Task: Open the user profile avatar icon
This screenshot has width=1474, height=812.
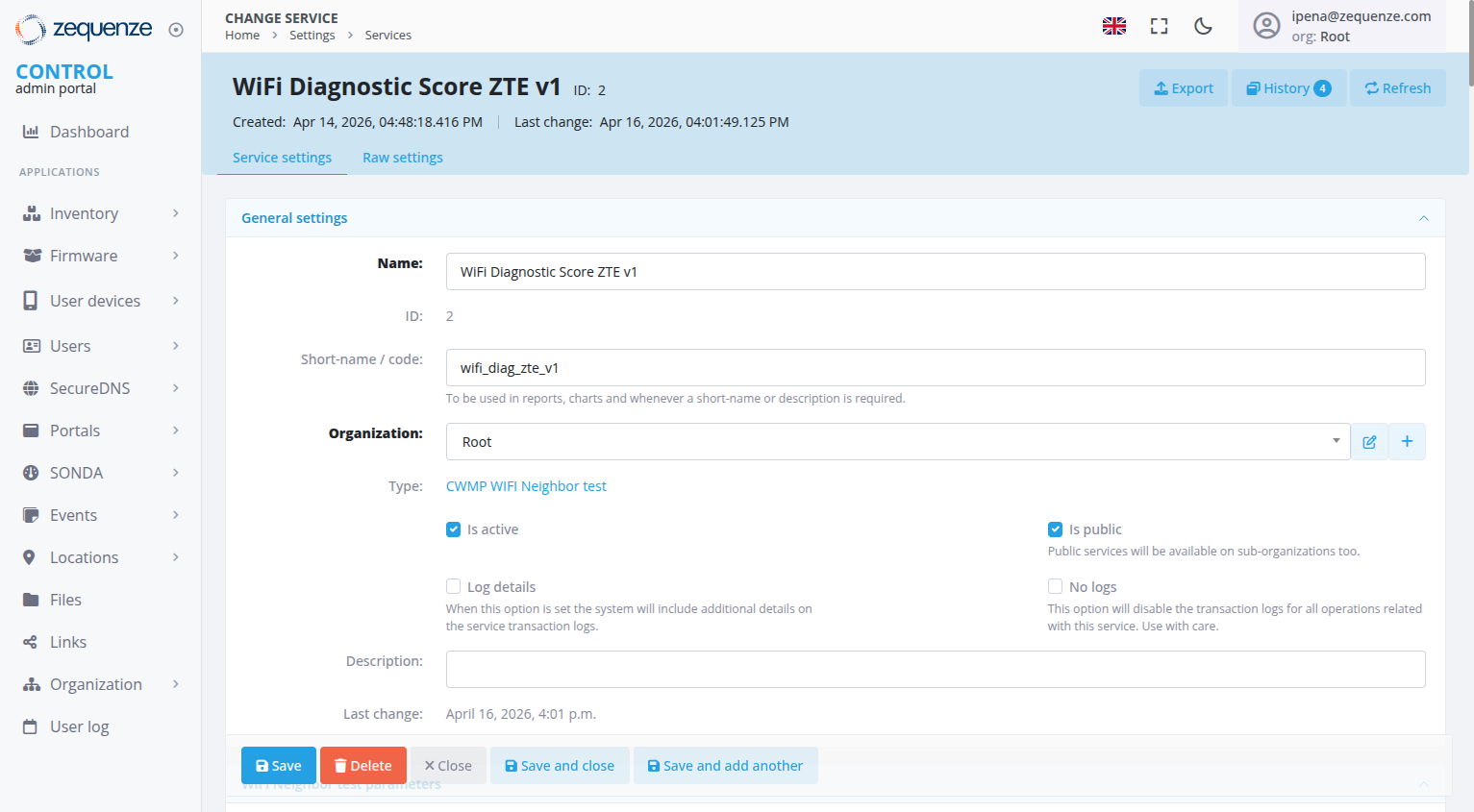Action: click(x=1266, y=26)
